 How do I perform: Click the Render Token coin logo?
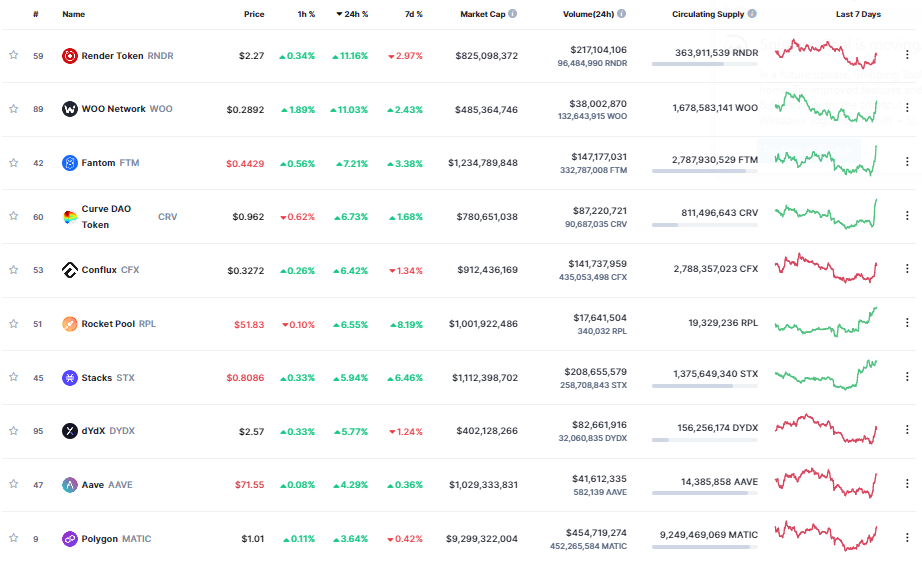click(x=69, y=56)
